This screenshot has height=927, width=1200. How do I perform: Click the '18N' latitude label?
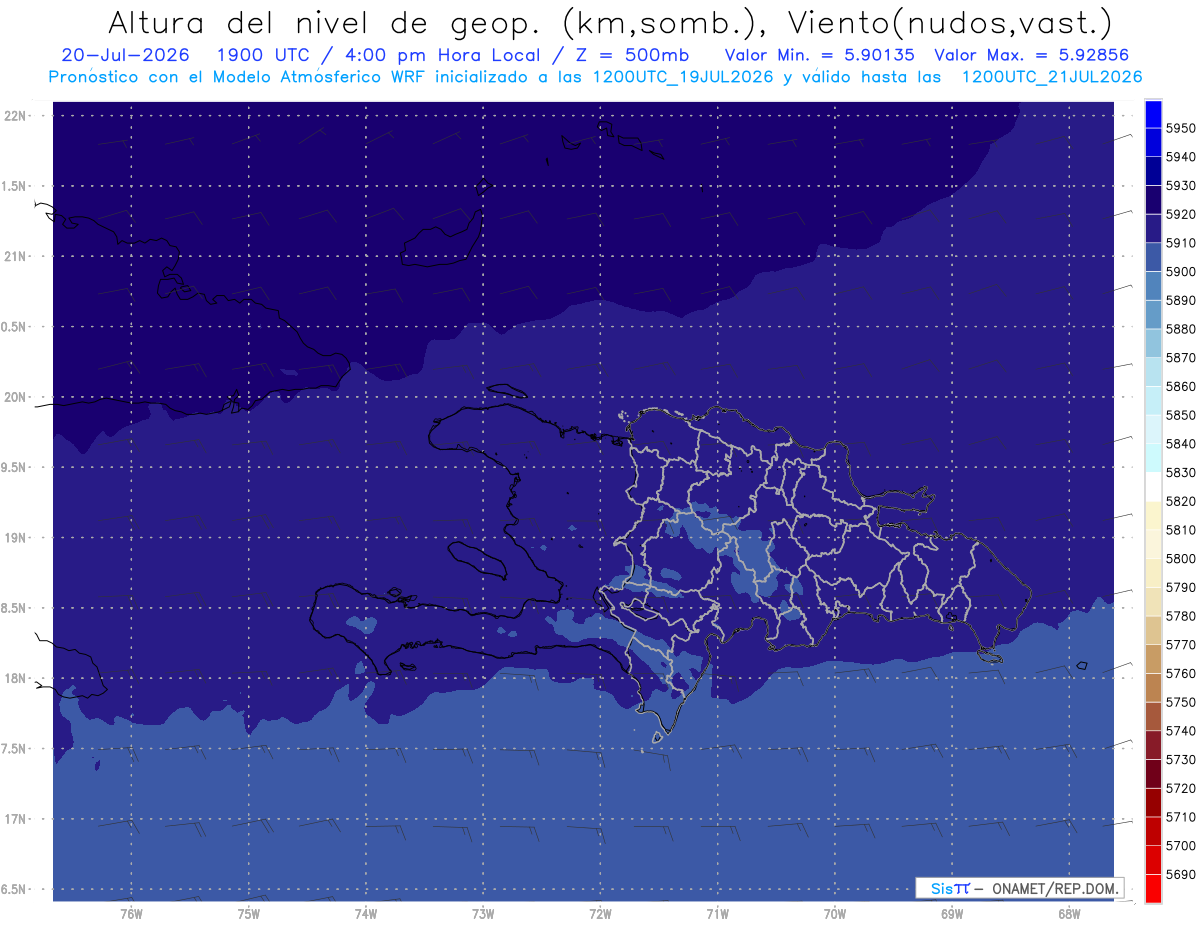click(17, 679)
